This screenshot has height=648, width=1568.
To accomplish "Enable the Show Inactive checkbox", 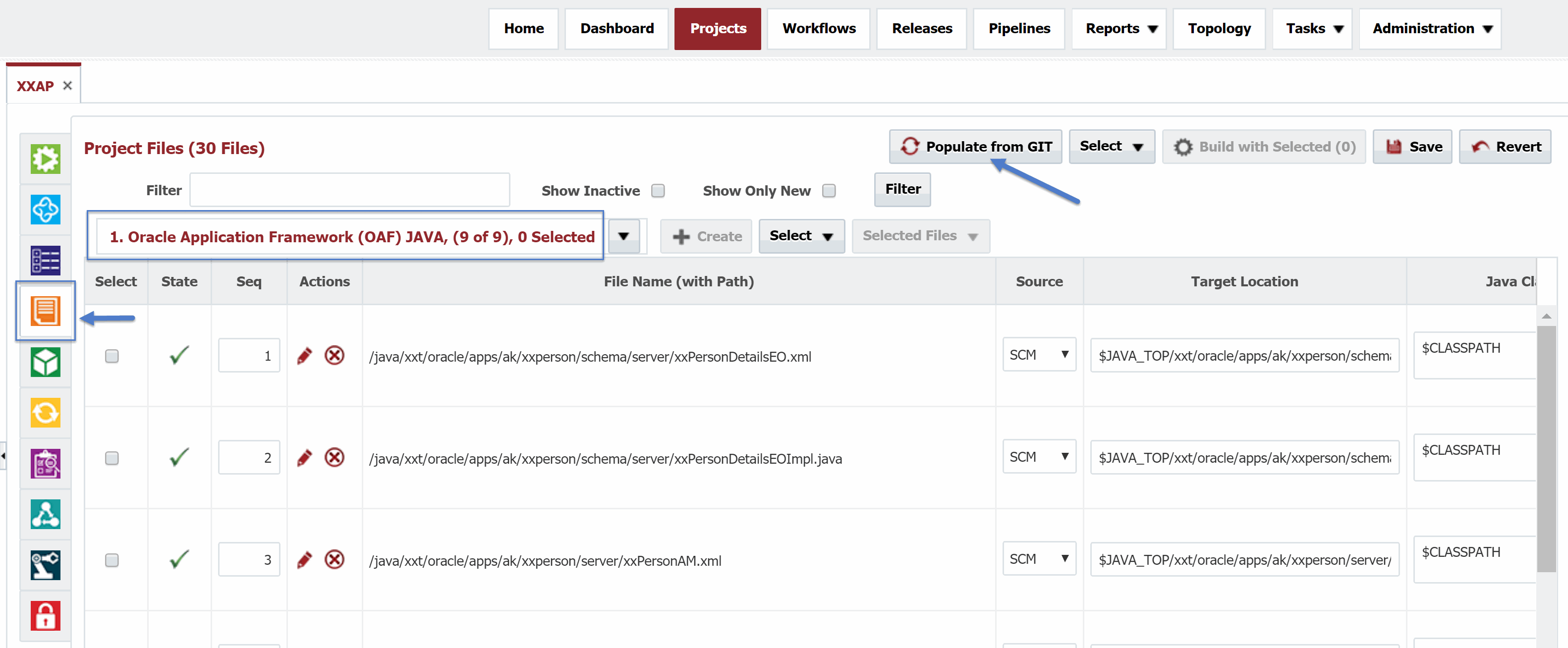I will pos(658,191).
